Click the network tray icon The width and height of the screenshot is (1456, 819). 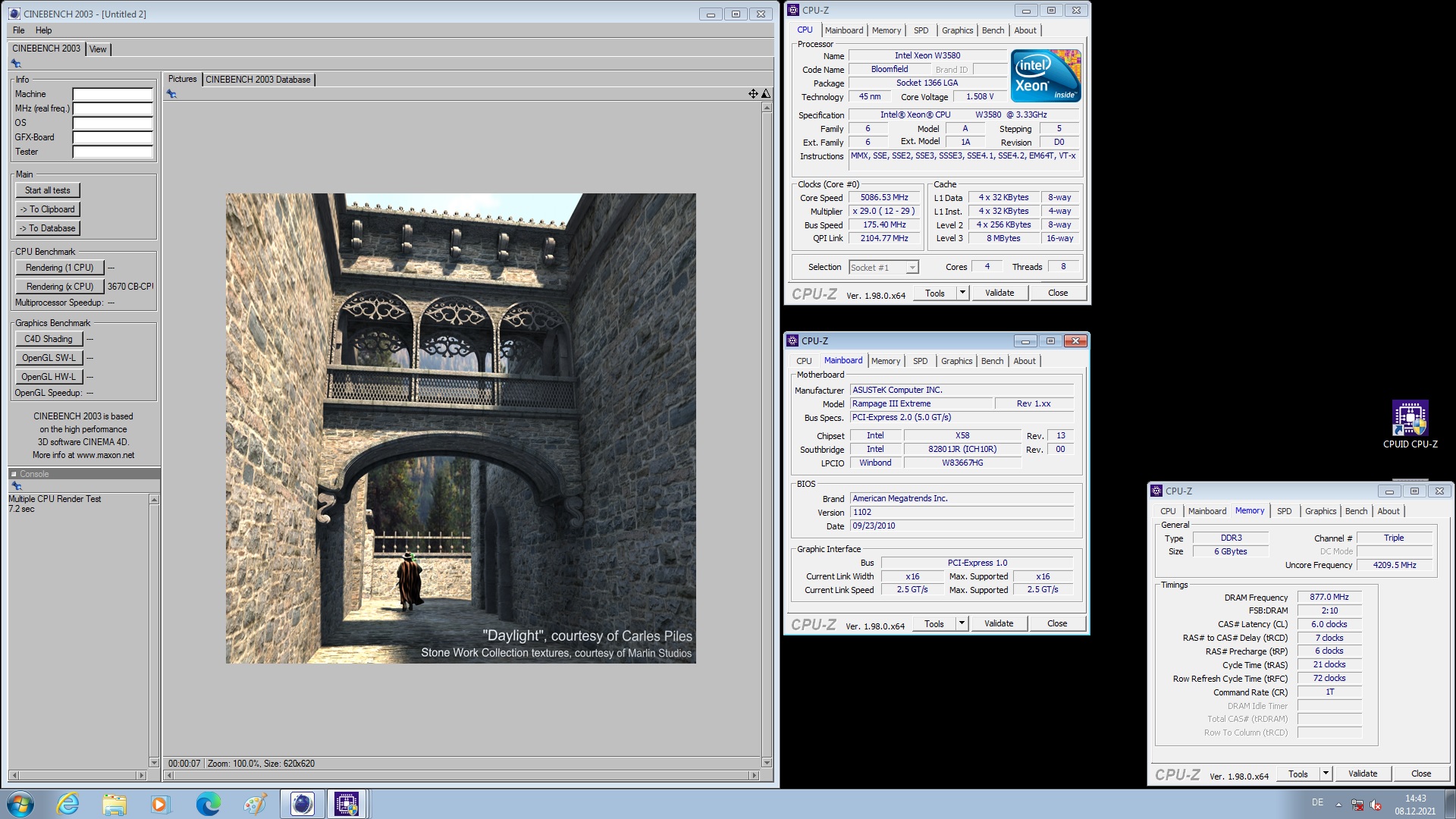click(1357, 805)
